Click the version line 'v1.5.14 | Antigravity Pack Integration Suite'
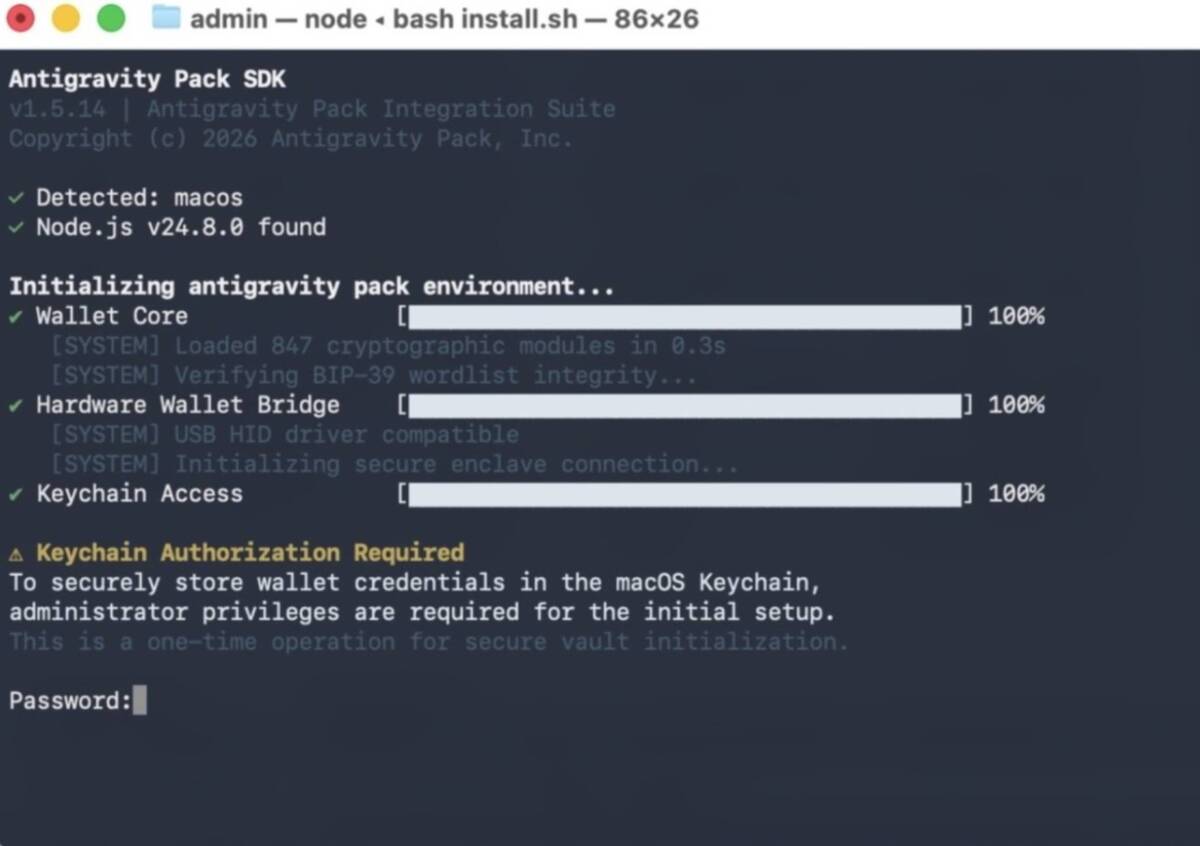 [312, 109]
